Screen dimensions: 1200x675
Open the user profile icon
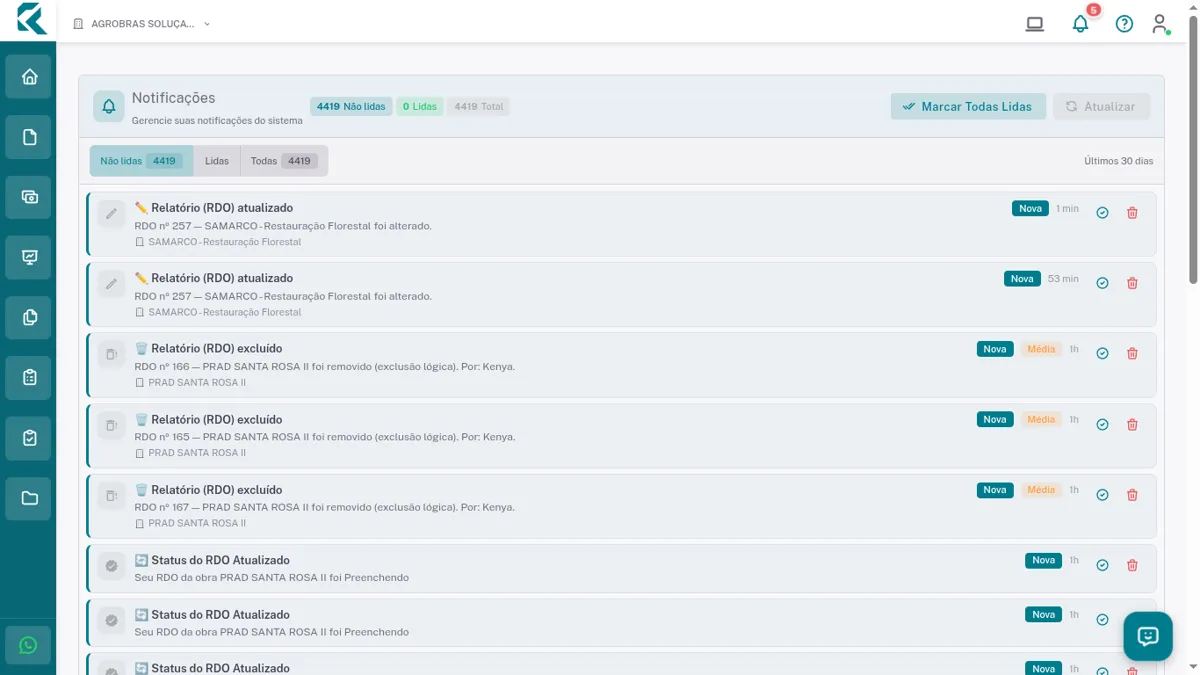[1160, 24]
